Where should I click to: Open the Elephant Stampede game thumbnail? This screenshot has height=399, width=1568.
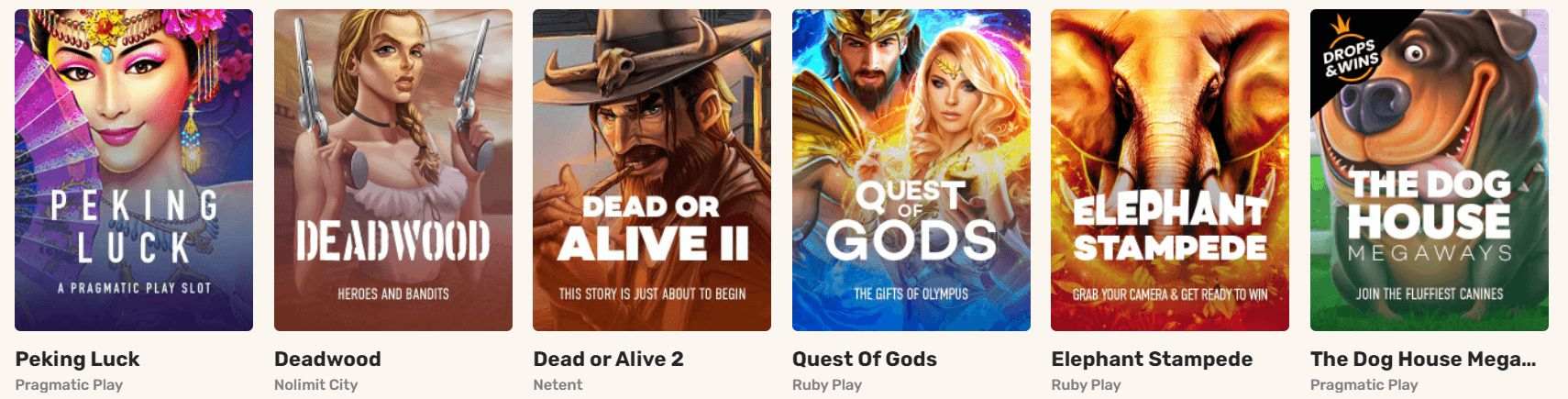click(1170, 170)
